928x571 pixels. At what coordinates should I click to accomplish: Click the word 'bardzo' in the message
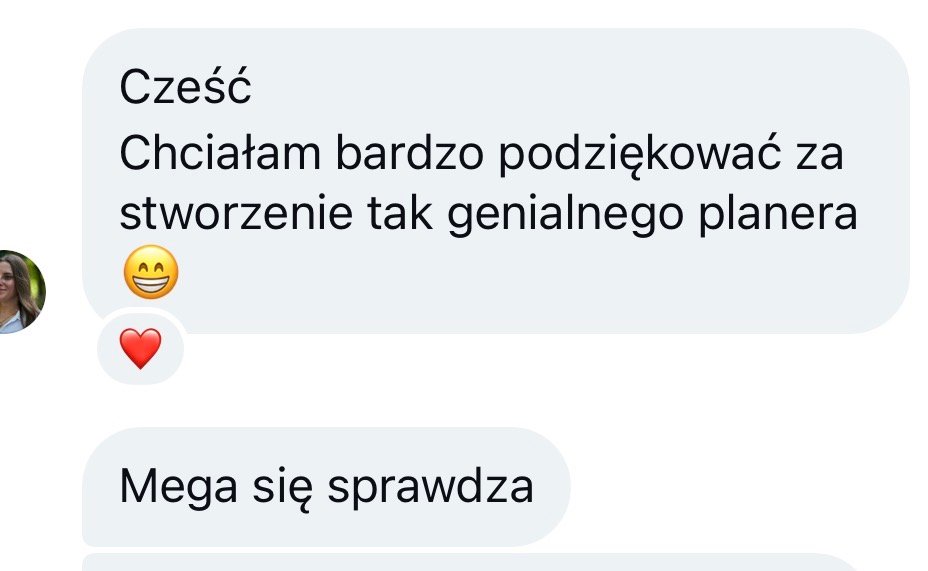click(410, 153)
